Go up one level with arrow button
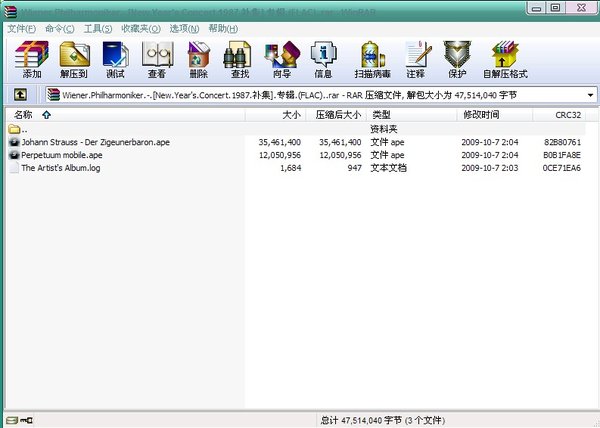Viewport: 600px width, 428px height. coord(20,94)
